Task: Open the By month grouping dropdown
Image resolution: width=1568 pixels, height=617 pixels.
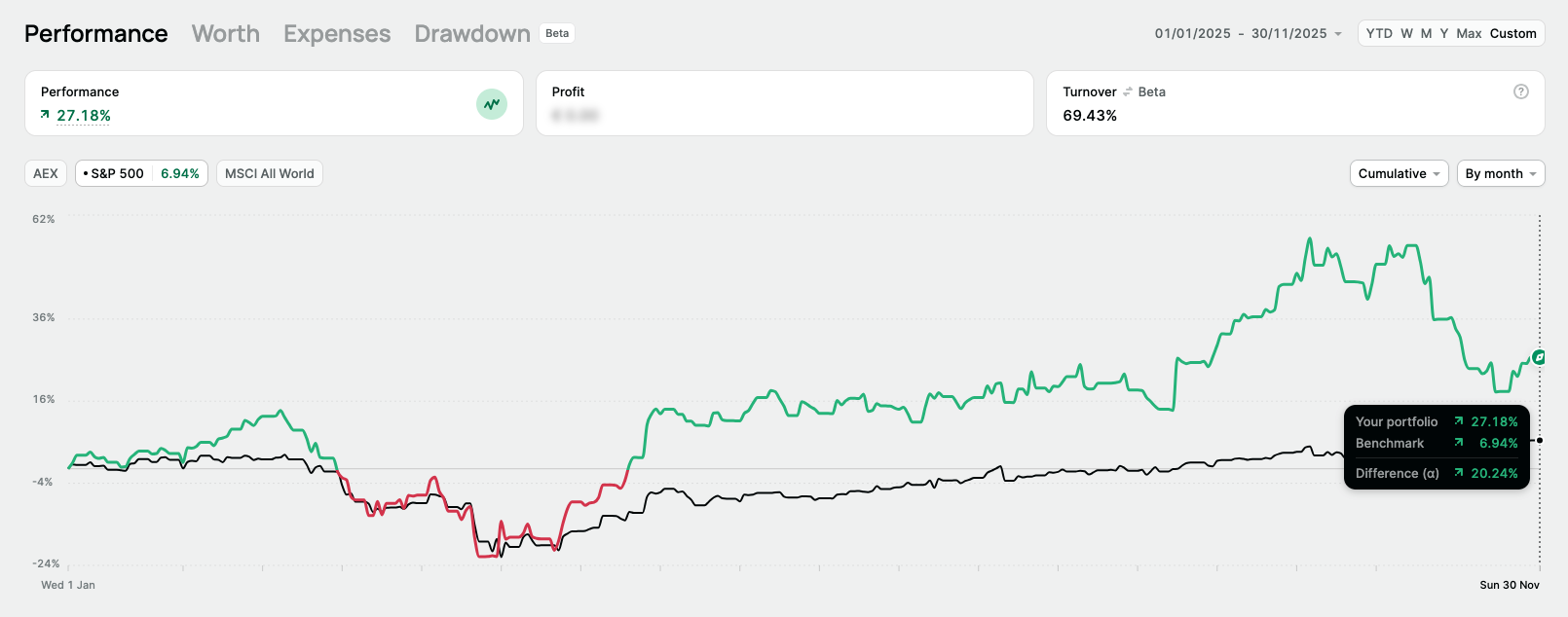Action: (x=1500, y=173)
